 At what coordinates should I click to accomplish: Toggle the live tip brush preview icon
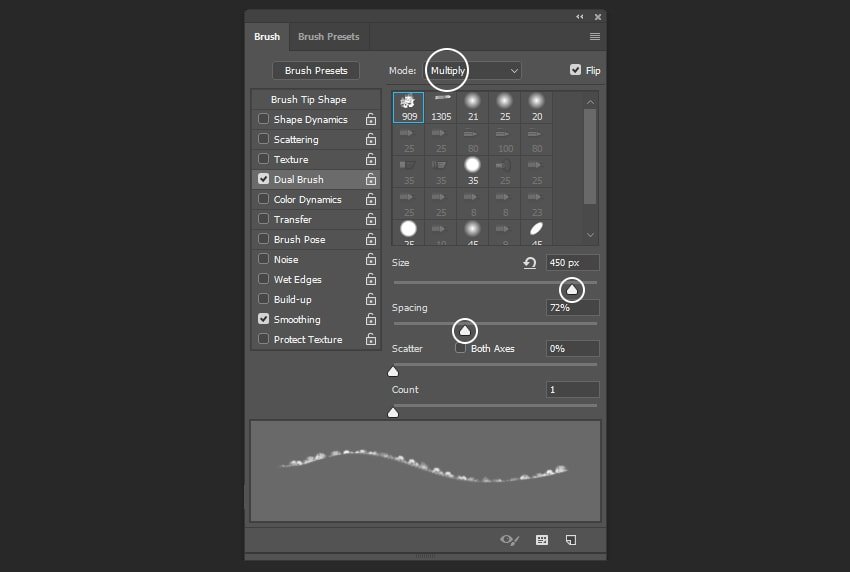510,540
